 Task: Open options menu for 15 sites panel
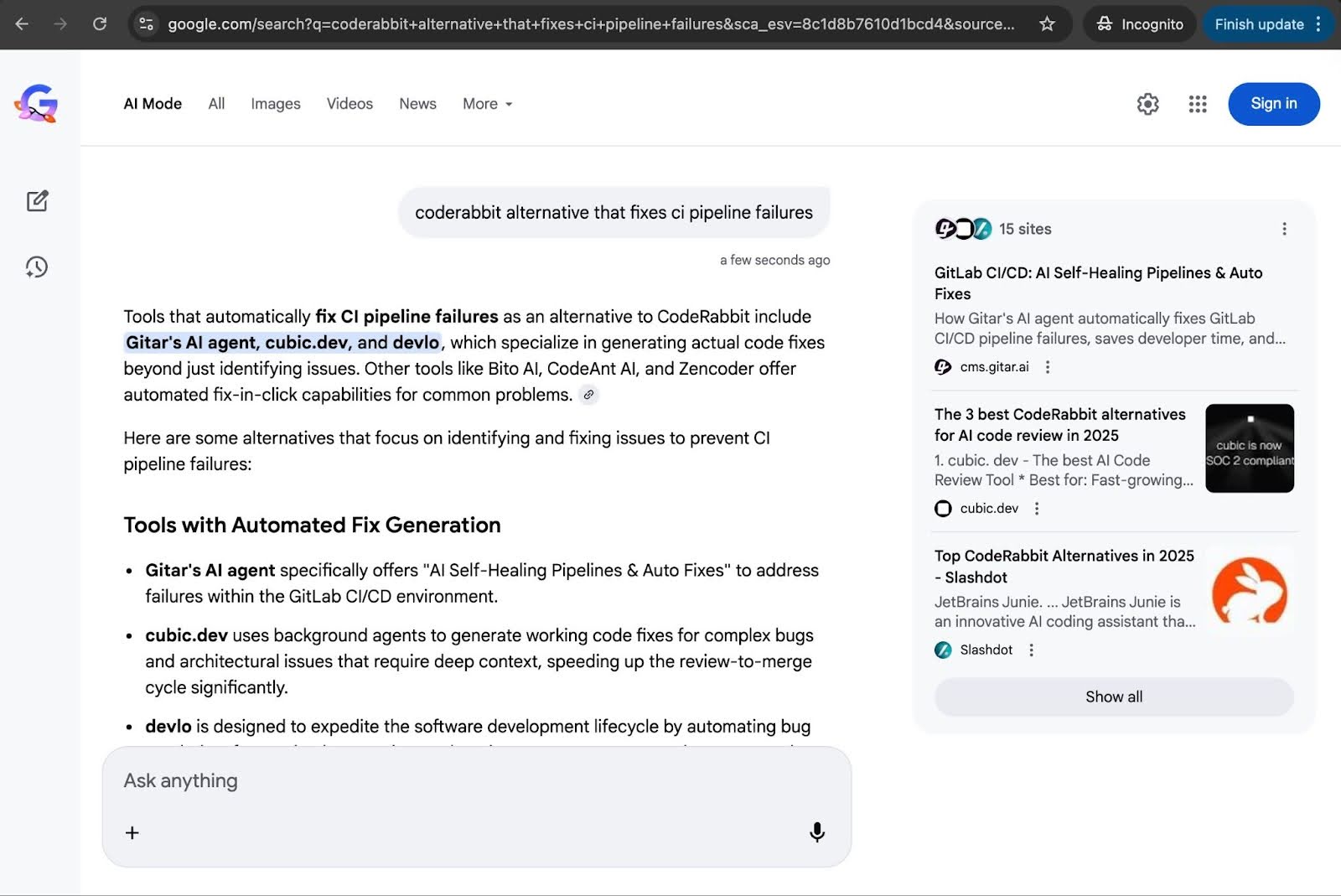pos(1284,229)
